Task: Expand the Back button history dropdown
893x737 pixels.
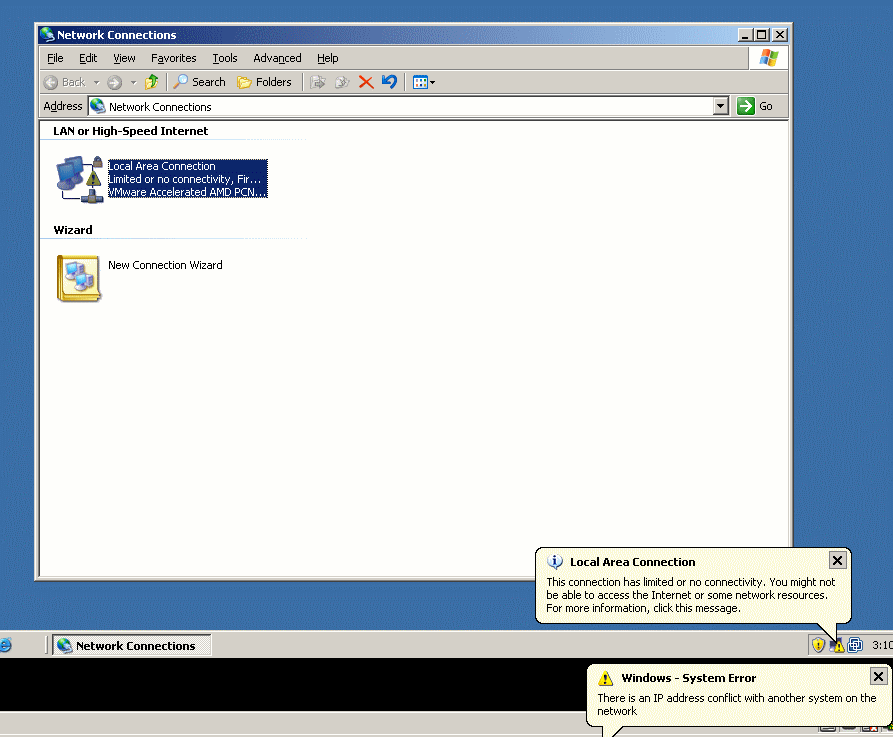Action: pyautogui.click(x=99, y=82)
